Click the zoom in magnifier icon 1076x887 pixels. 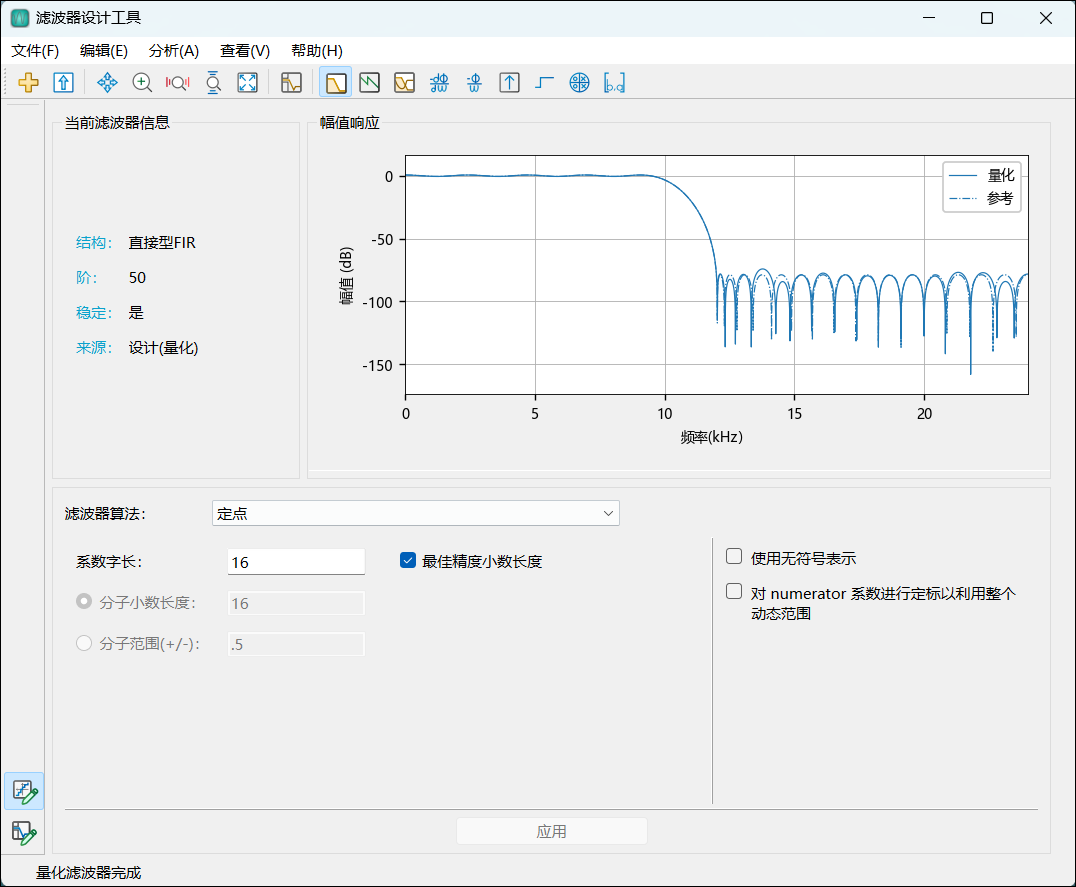(142, 83)
